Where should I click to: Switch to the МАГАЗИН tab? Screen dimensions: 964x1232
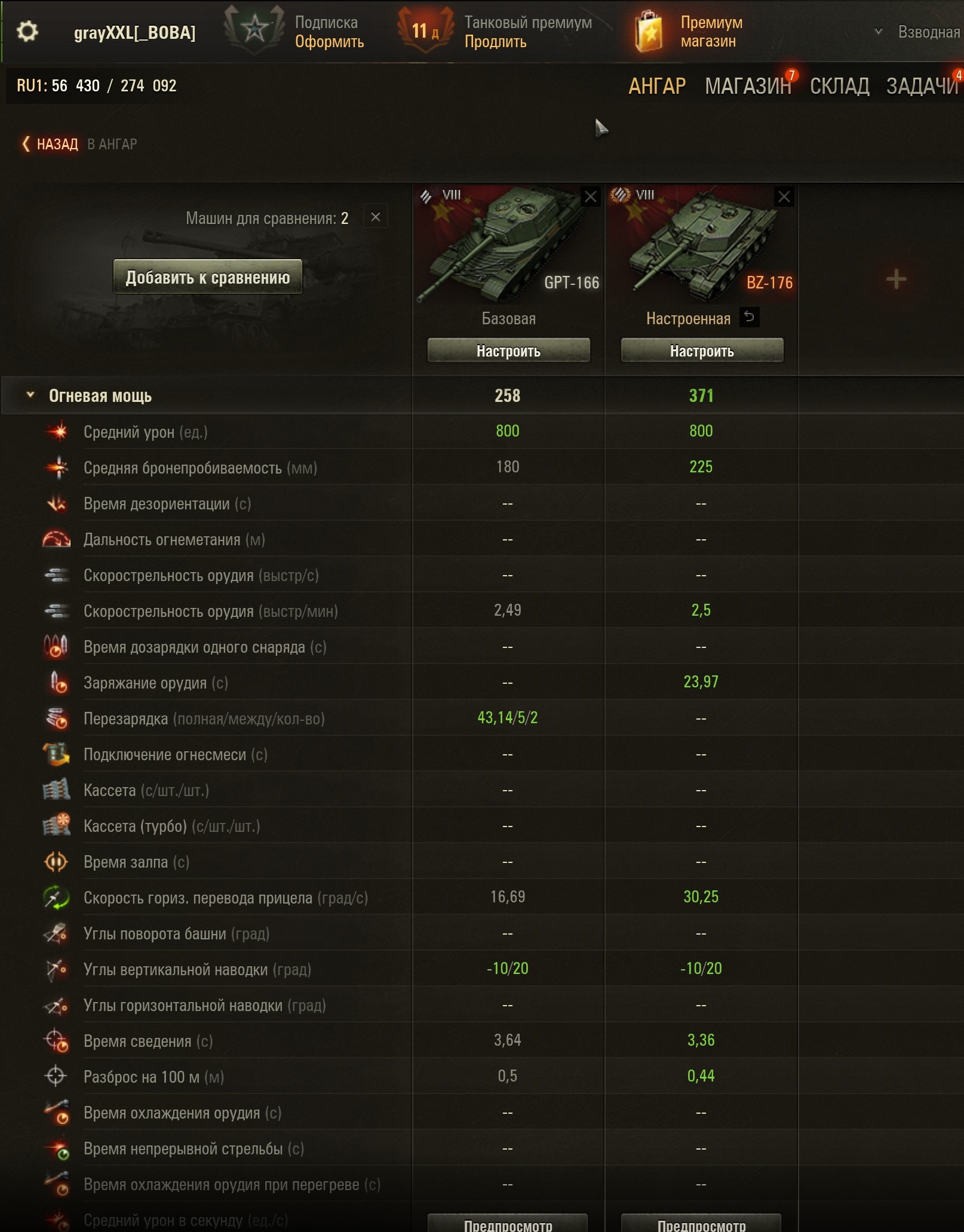tap(748, 86)
